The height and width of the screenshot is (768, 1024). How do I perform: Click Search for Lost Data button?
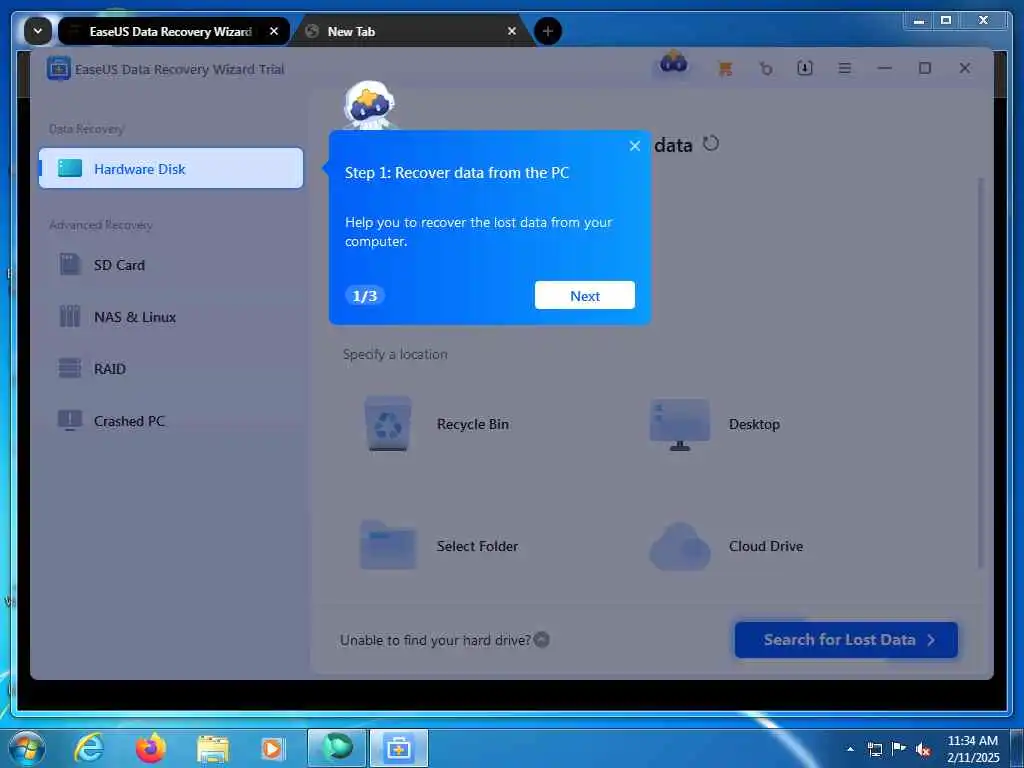846,639
